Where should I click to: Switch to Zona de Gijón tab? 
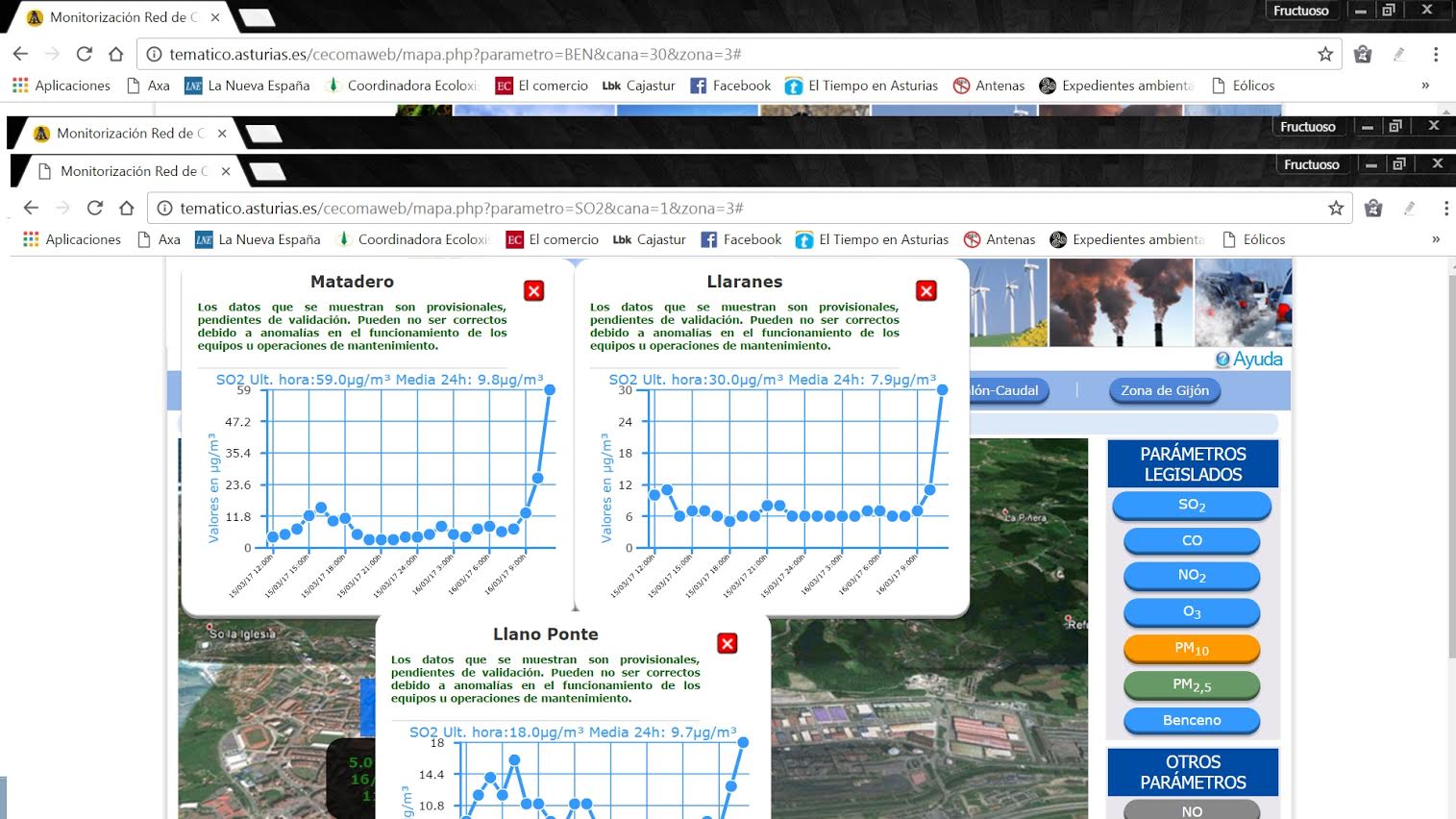pos(1165,390)
